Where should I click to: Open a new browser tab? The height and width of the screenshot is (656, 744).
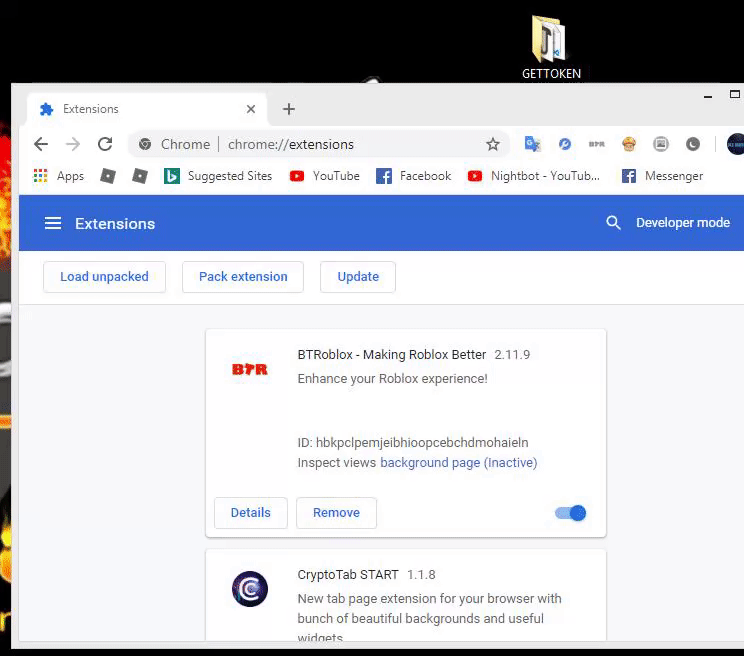(288, 109)
